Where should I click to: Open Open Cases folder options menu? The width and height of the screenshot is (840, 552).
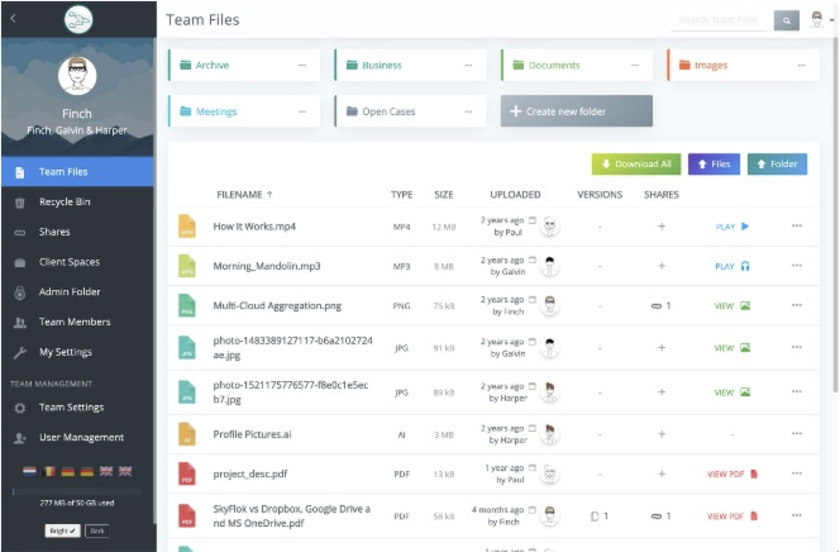click(469, 111)
